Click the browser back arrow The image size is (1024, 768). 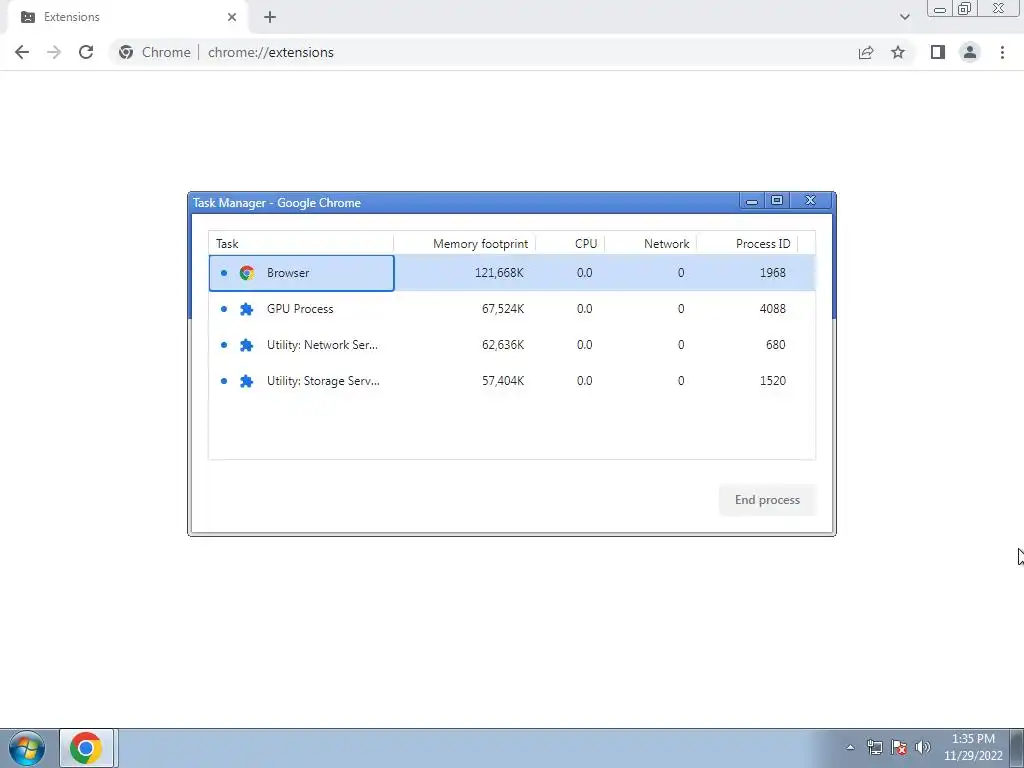22,52
